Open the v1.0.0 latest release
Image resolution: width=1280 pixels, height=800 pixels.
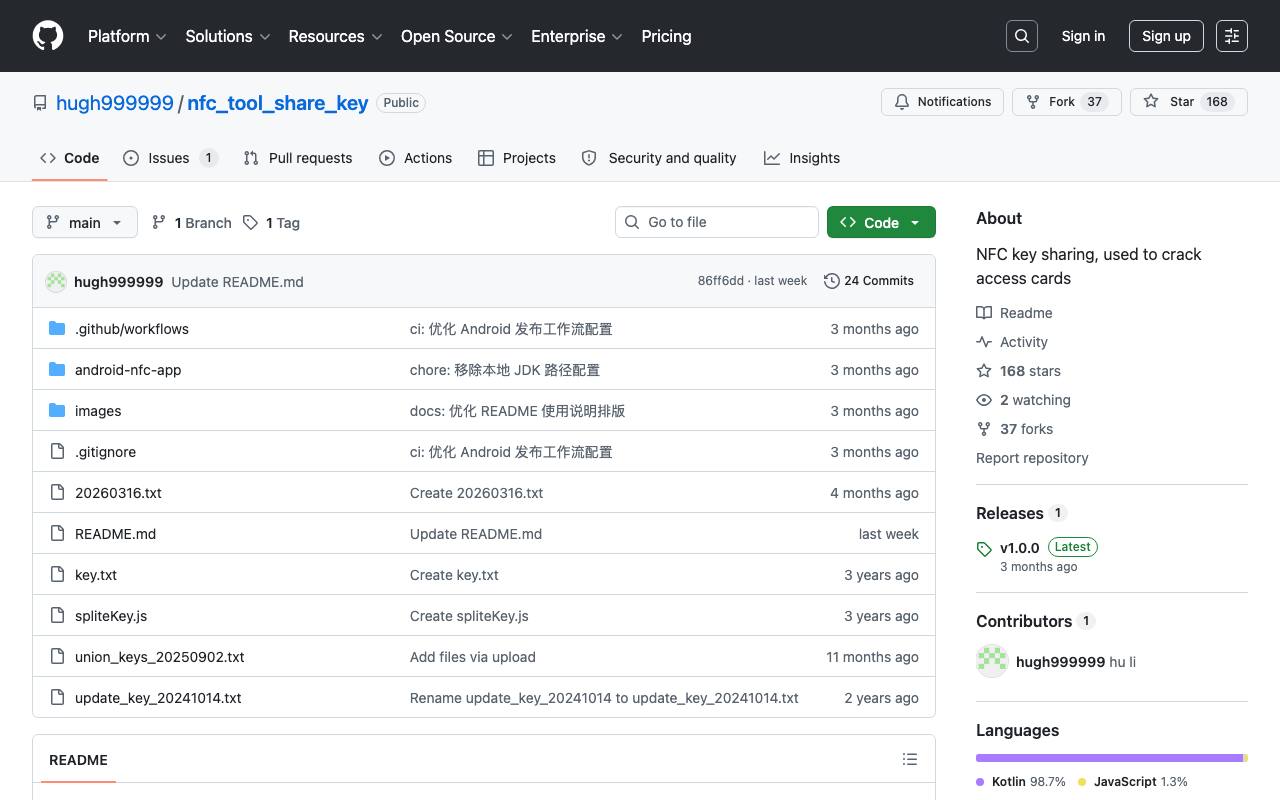[x=1037, y=556]
